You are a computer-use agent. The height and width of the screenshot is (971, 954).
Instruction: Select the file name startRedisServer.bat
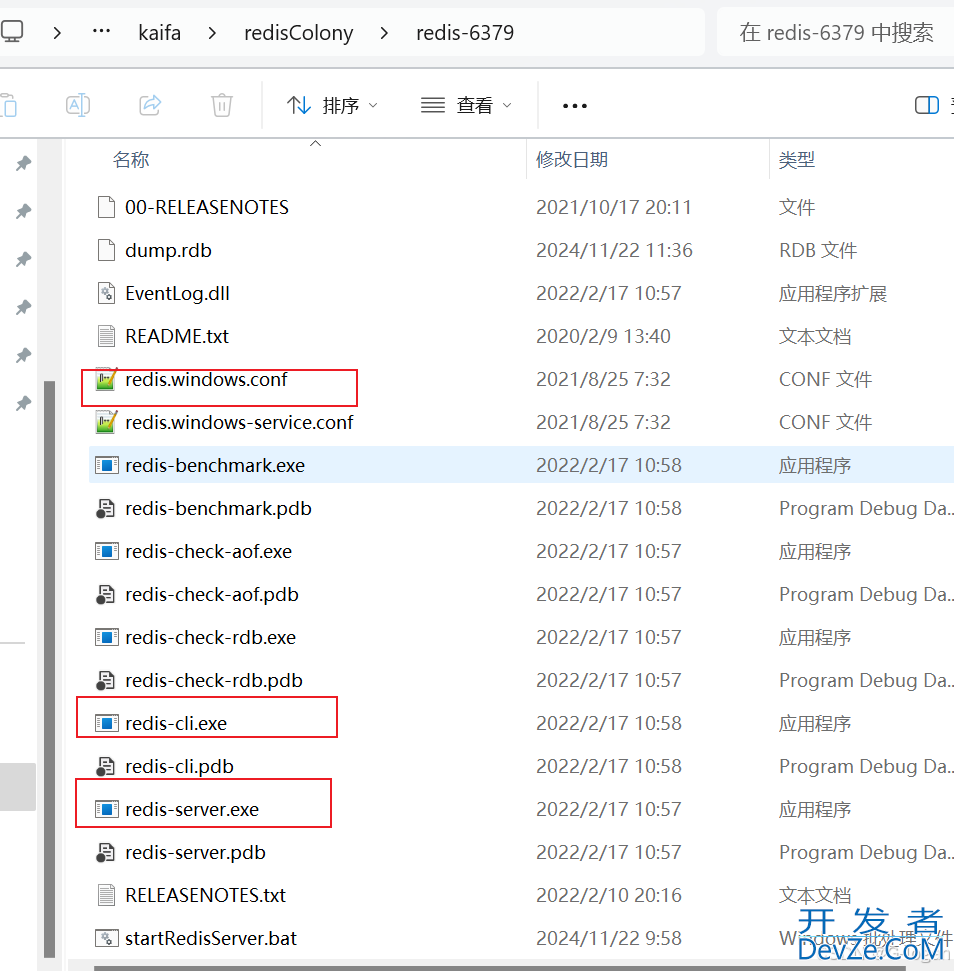210,939
